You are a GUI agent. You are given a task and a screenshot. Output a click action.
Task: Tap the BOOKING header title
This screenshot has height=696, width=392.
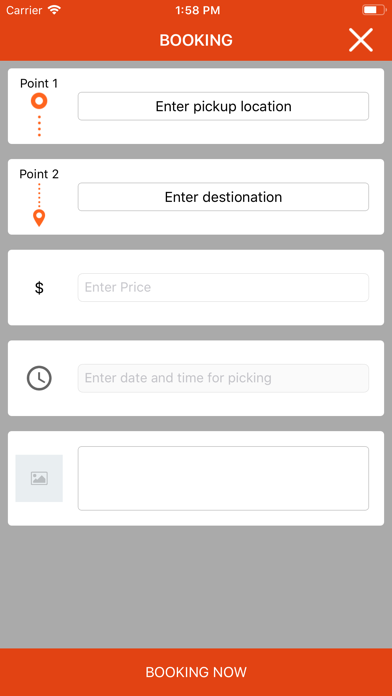click(x=196, y=40)
